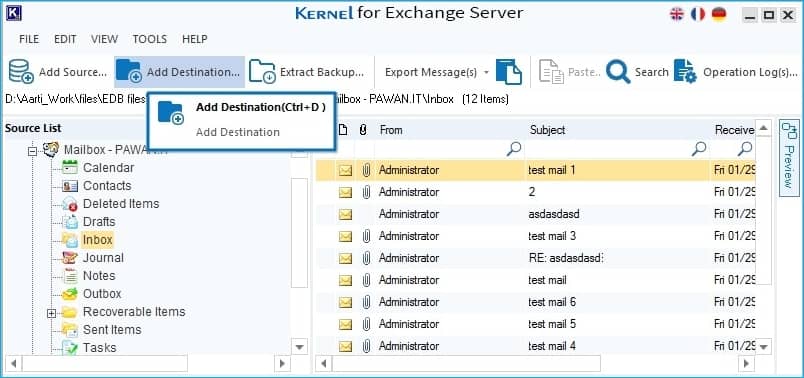Click the Deleted Items folder icon
The image size is (804, 378).
point(70,204)
